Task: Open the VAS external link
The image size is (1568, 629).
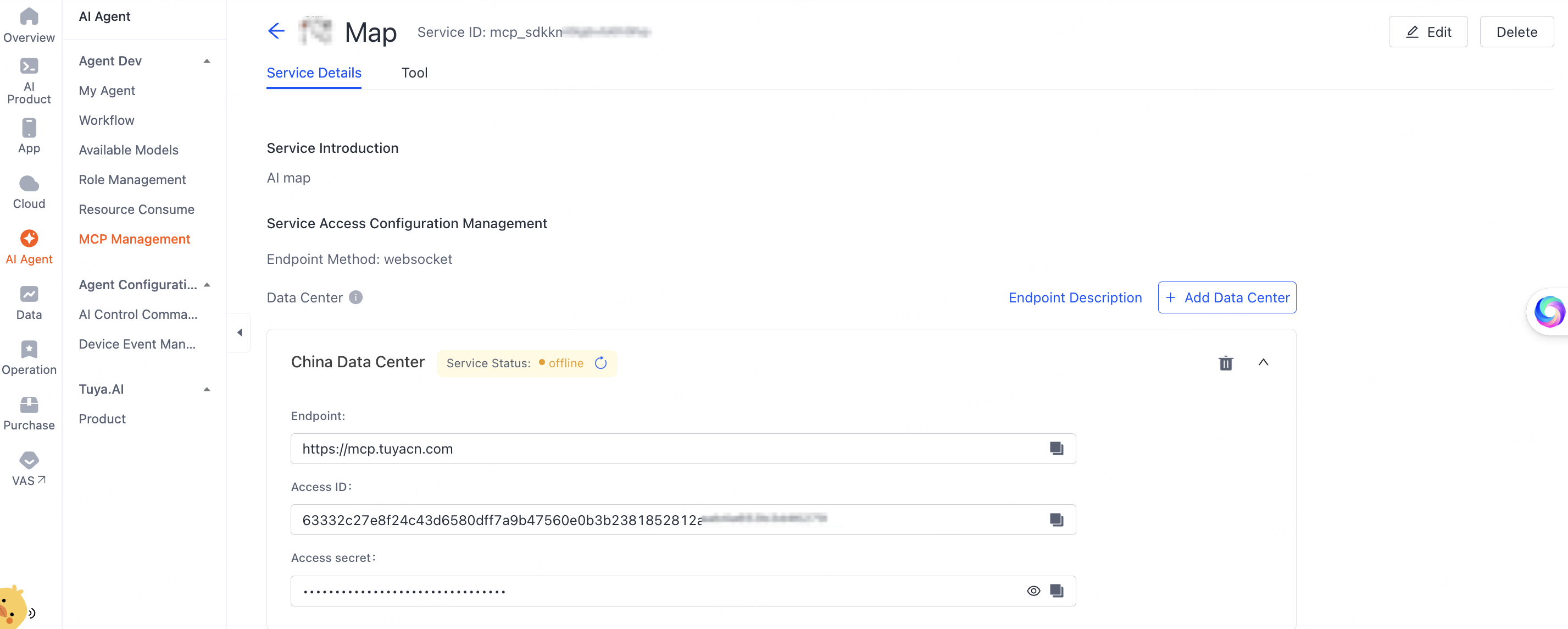Action: pyautogui.click(x=29, y=470)
